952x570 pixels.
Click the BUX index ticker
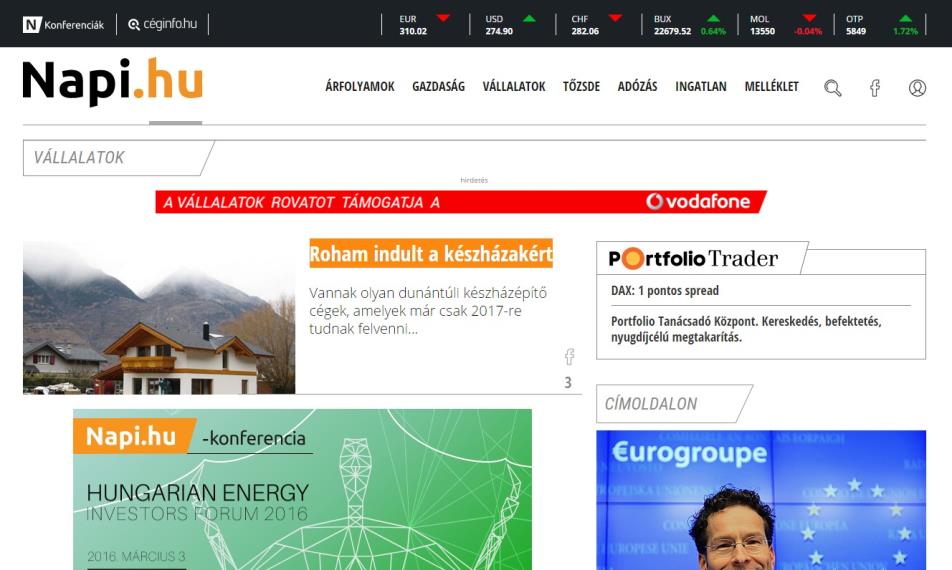[x=689, y=25]
